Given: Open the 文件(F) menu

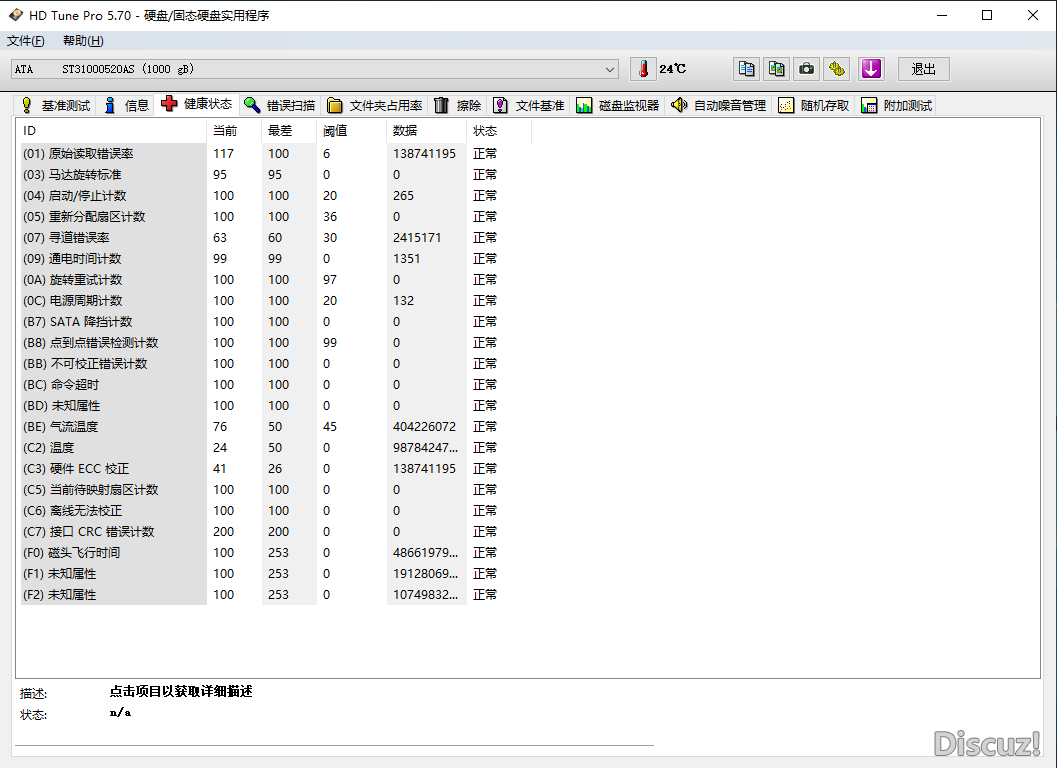Looking at the screenshot, I should coord(26,41).
